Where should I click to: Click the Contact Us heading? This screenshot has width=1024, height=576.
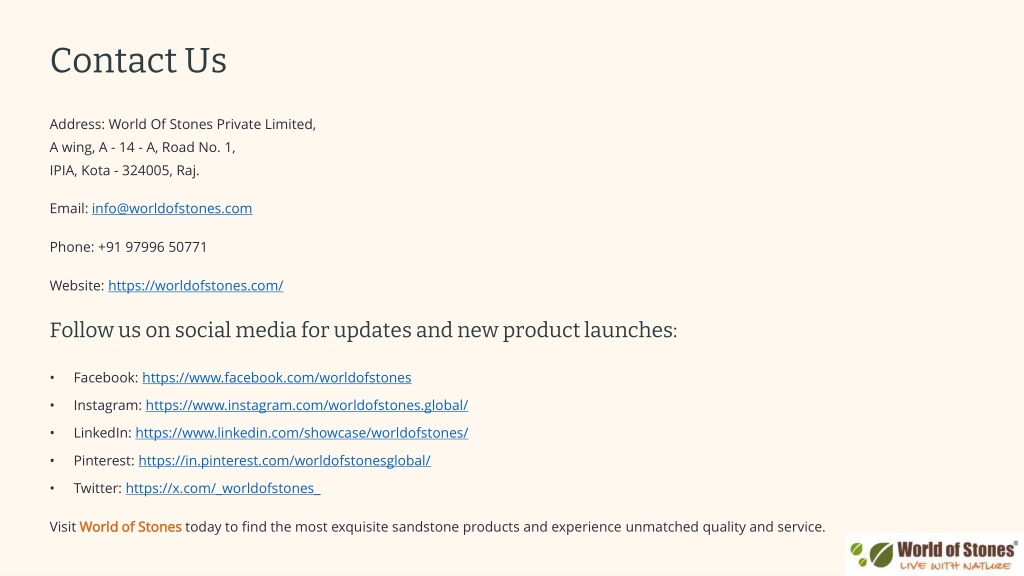point(138,61)
